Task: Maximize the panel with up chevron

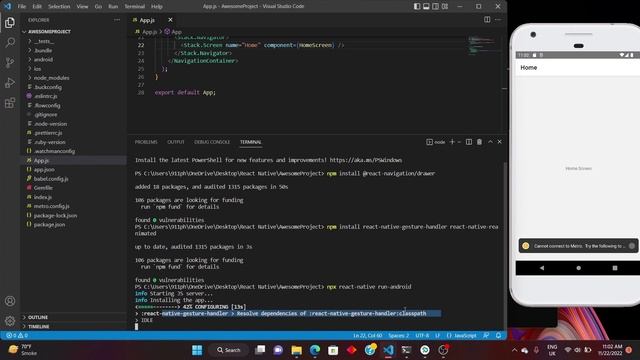Action: tap(490, 142)
